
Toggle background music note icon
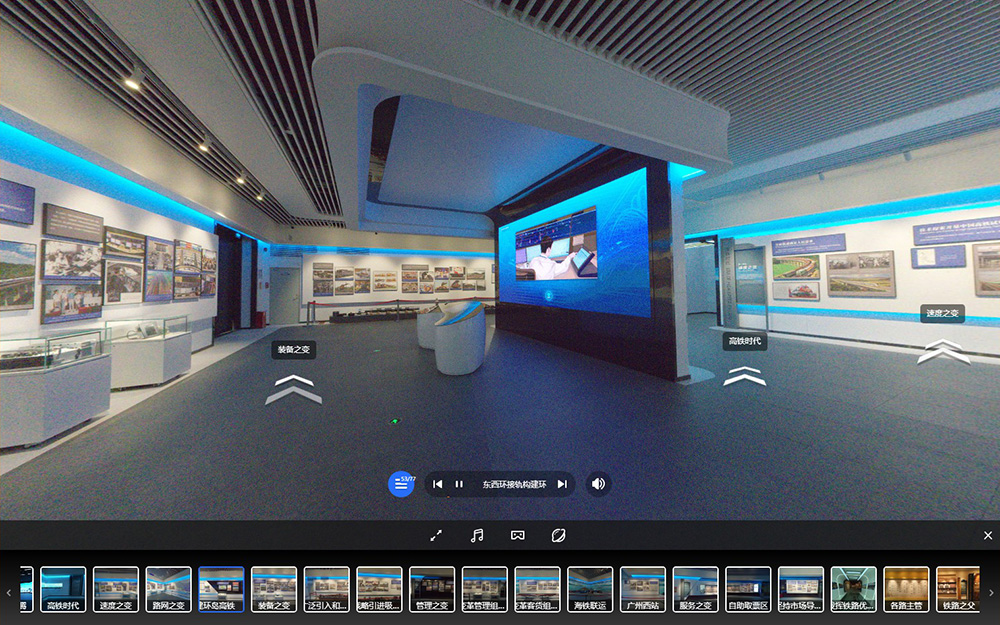(477, 536)
